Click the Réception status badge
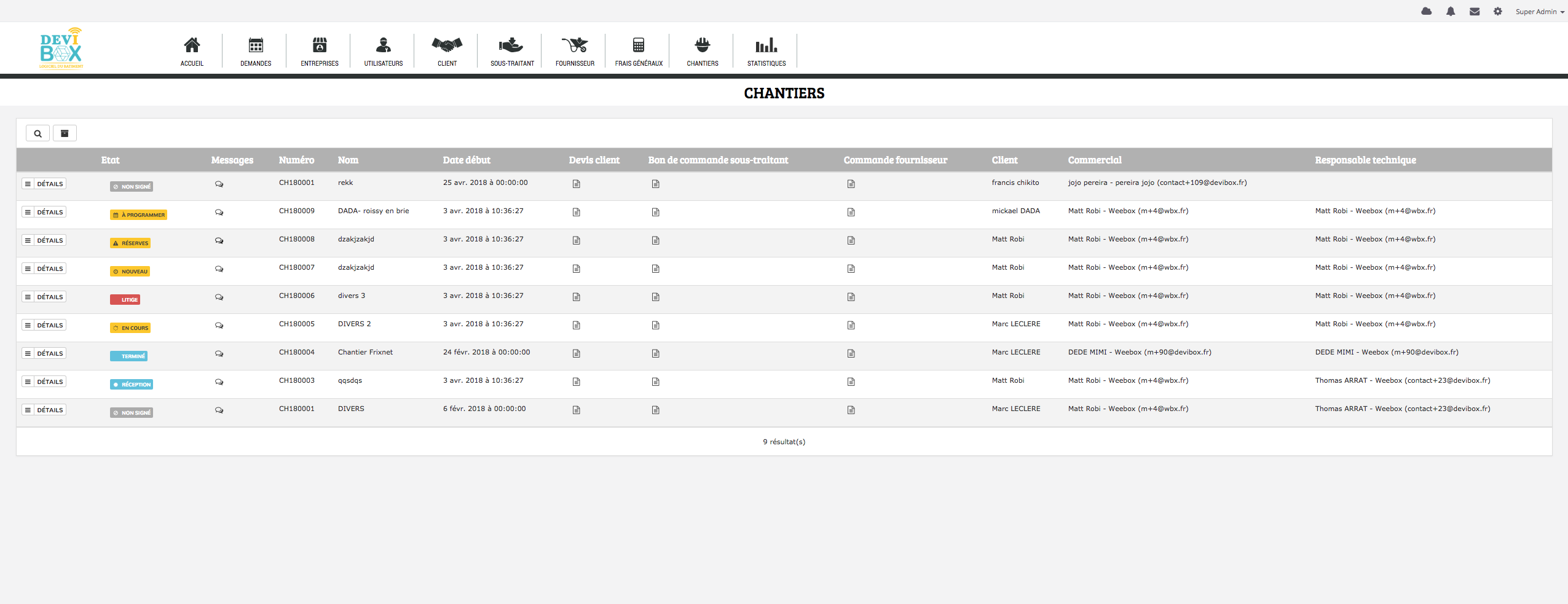 (x=132, y=385)
